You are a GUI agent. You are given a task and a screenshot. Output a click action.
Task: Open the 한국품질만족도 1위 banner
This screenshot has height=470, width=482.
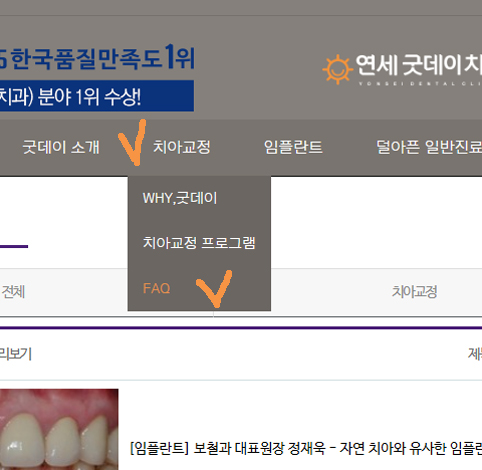pyautogui.click(x=97, y=58)
